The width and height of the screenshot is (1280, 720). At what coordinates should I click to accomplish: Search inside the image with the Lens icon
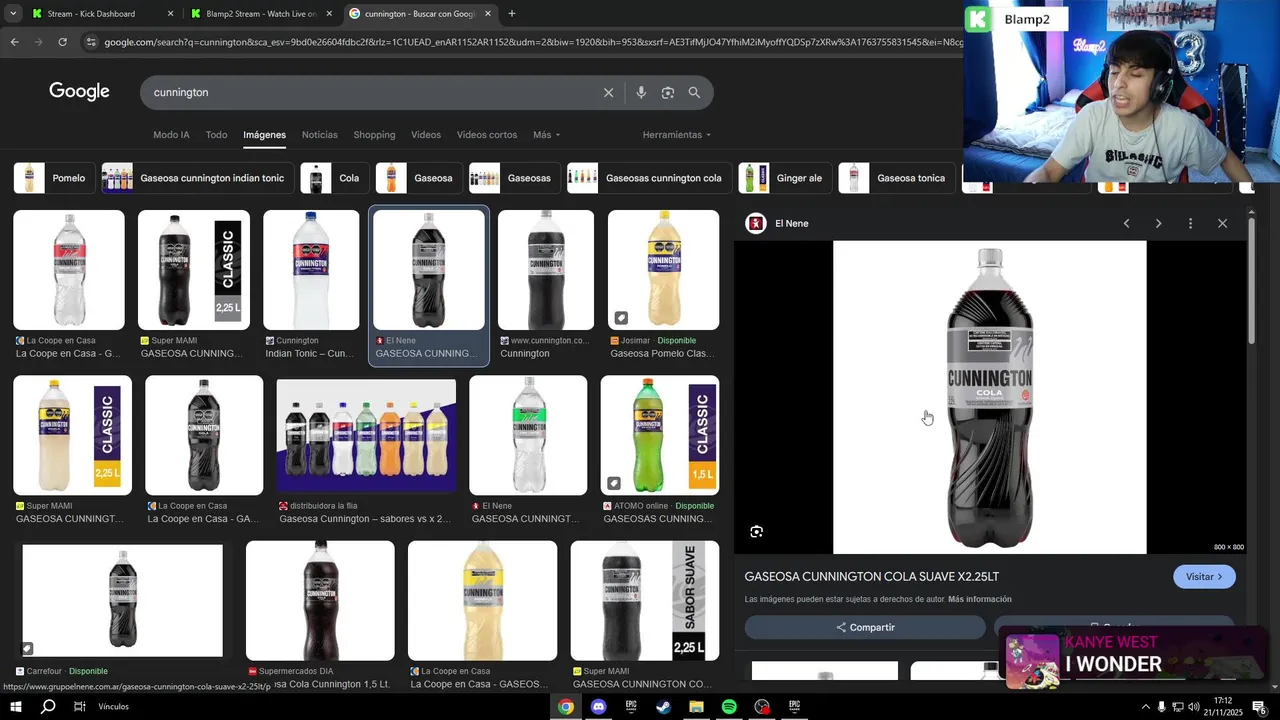point(756,532)
